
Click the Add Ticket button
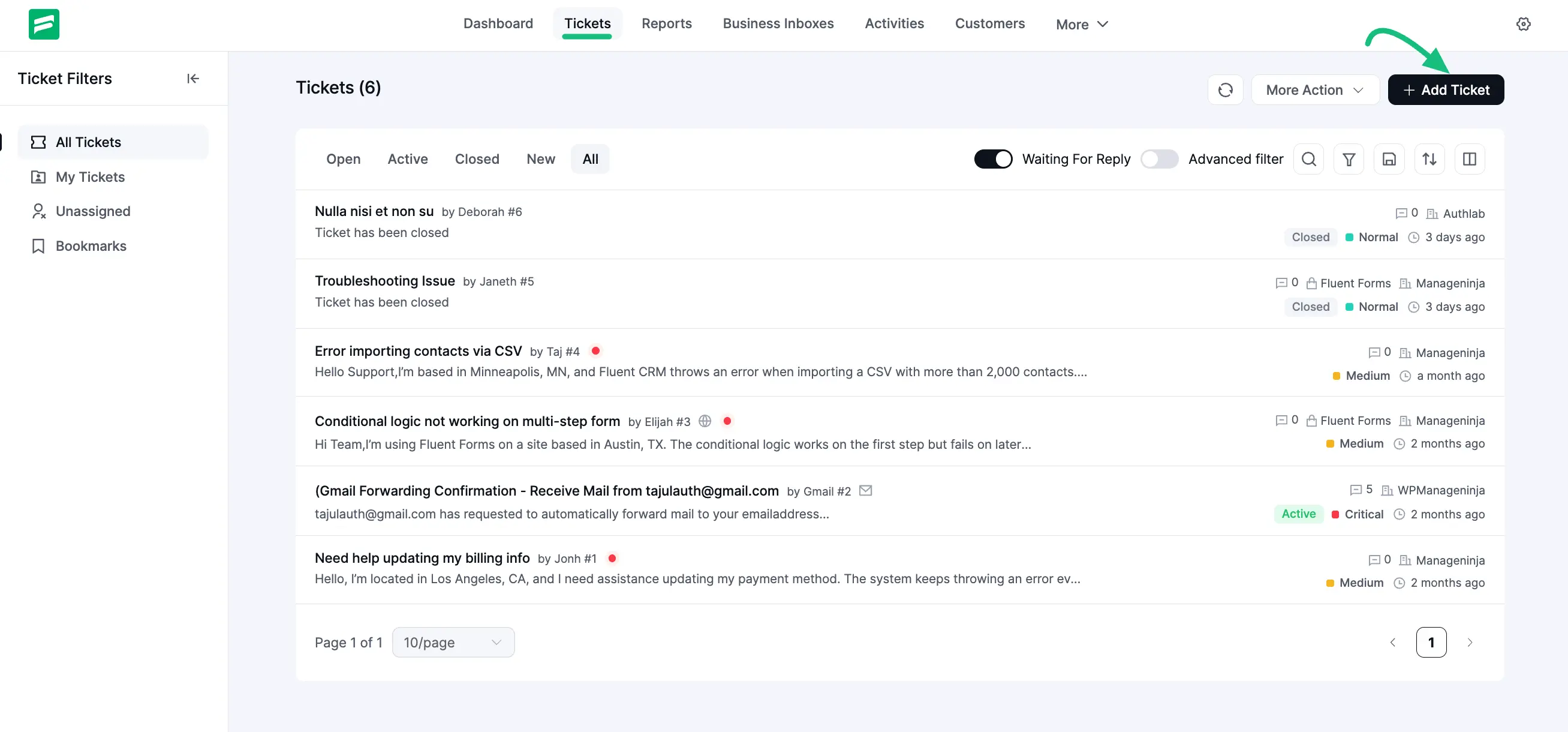click(x=1445, y=90)
